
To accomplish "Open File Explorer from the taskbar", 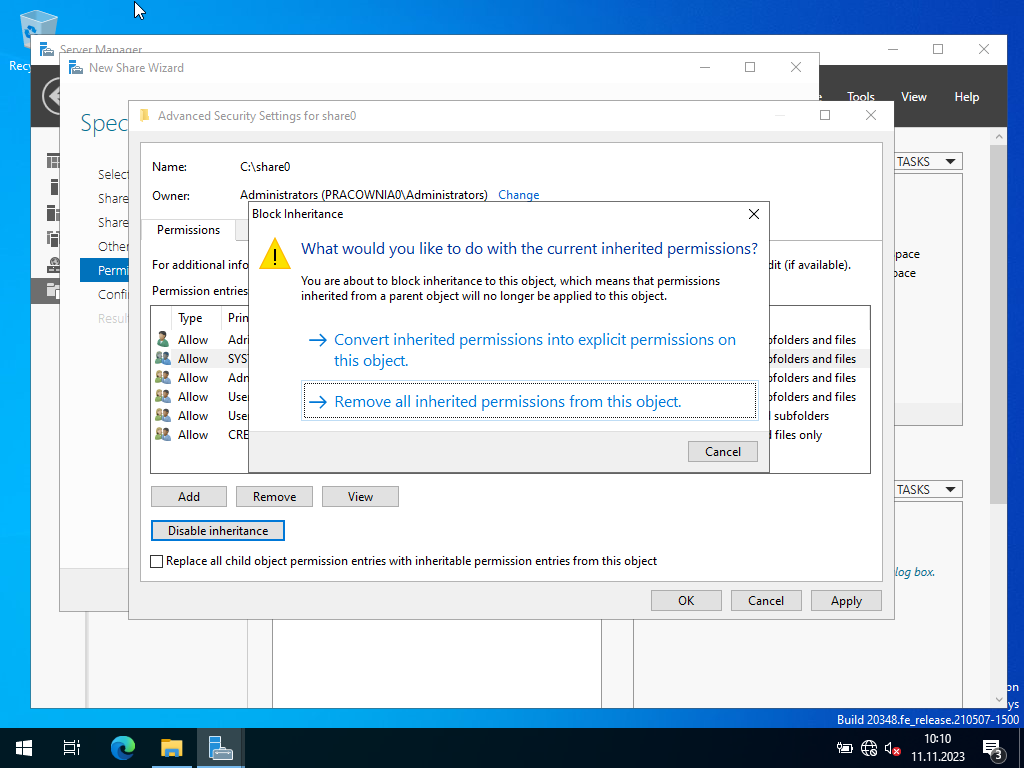I will pos(172,748).
